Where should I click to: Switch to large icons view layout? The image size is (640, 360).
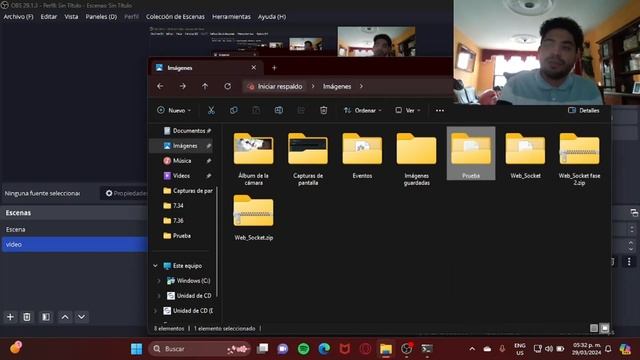[604, 328]
